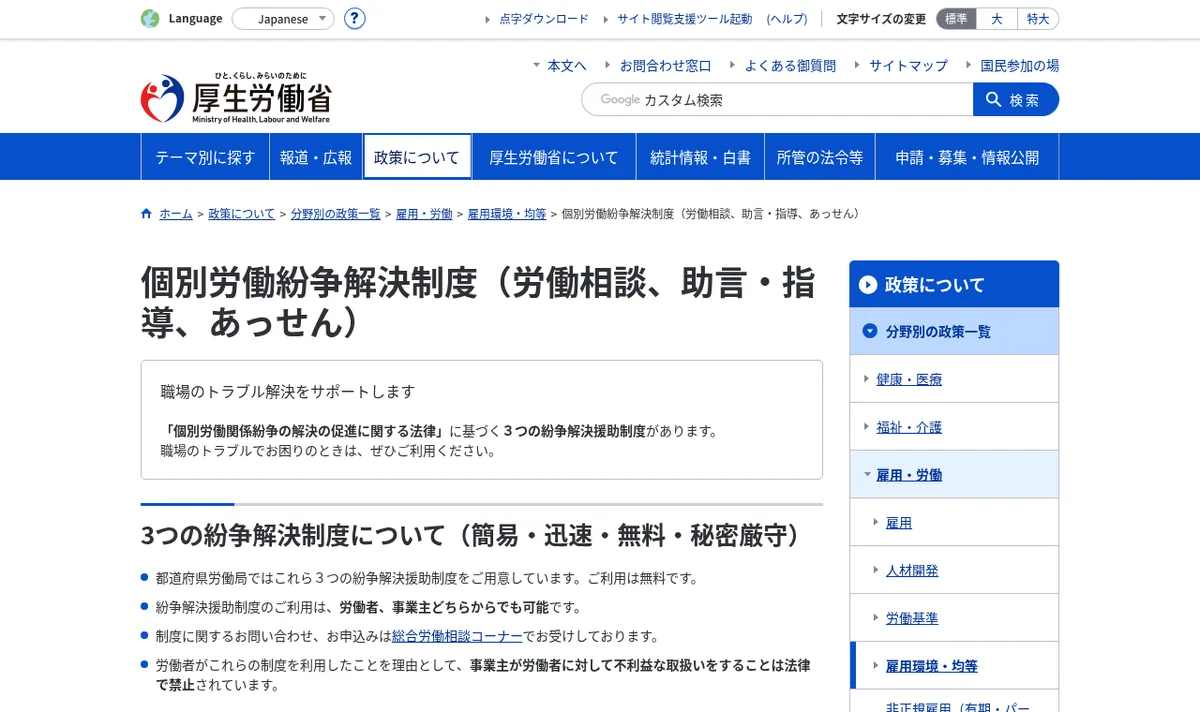This screenshot has width=1200, height=712.
Task: Launch サイト閲覧支援ツール起動 link
Action: tap(684, 19)
